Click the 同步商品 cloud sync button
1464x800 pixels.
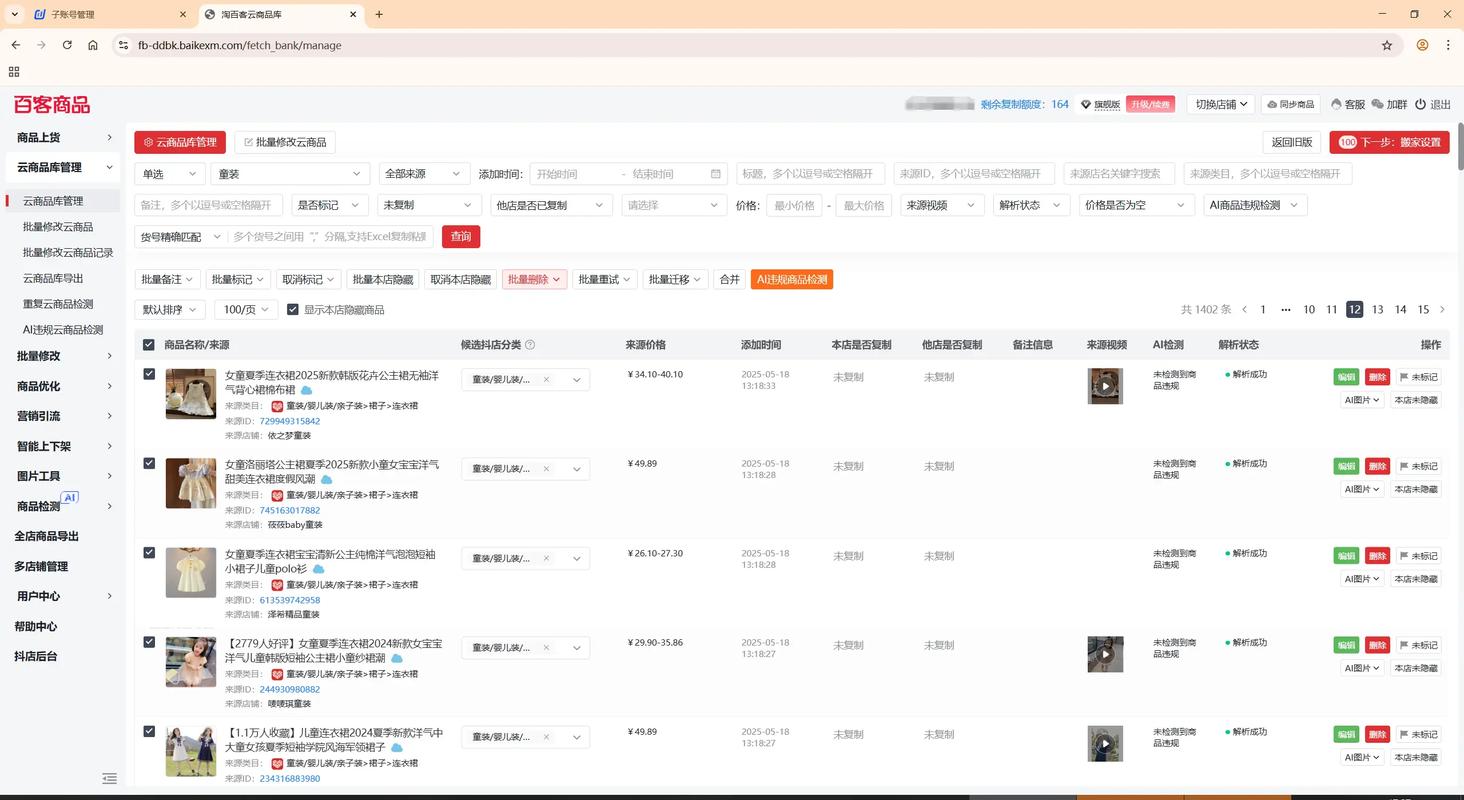tap(1290, 104)
